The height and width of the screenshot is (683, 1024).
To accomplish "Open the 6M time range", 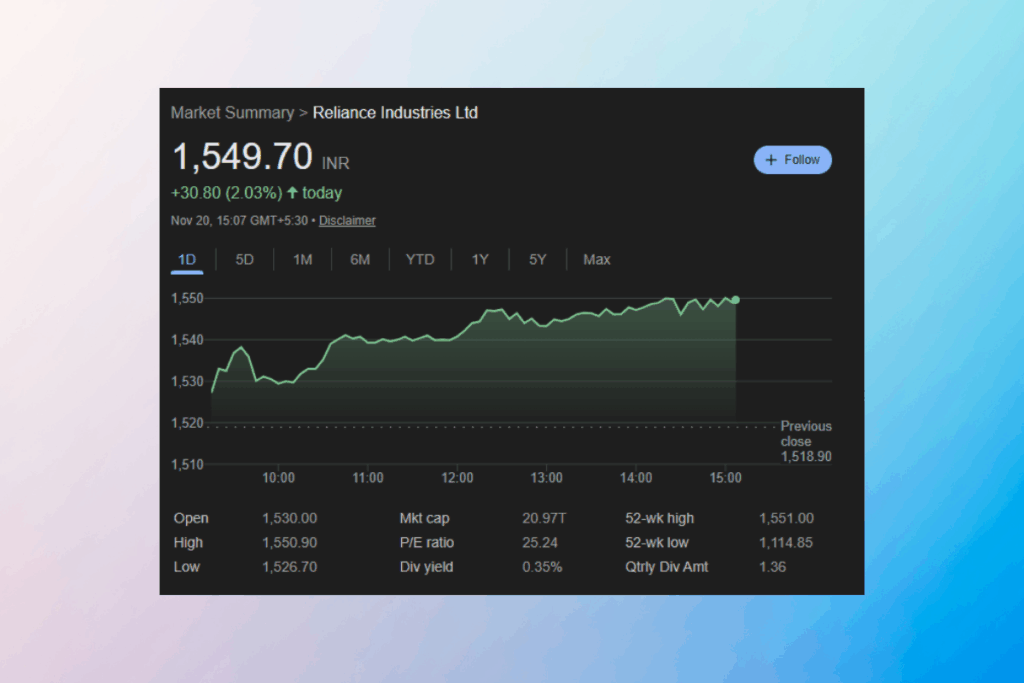I will [360, 259].
